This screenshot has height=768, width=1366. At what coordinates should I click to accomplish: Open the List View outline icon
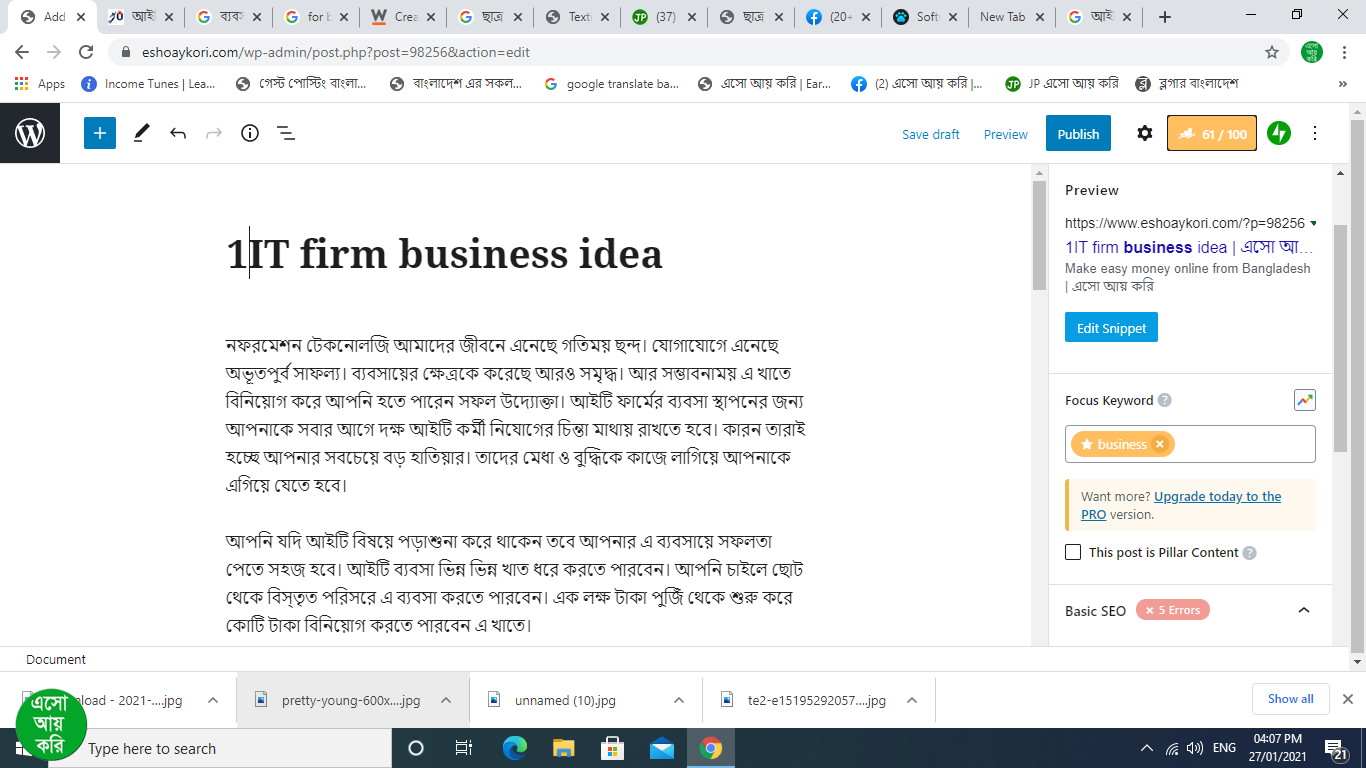point(285,133)
